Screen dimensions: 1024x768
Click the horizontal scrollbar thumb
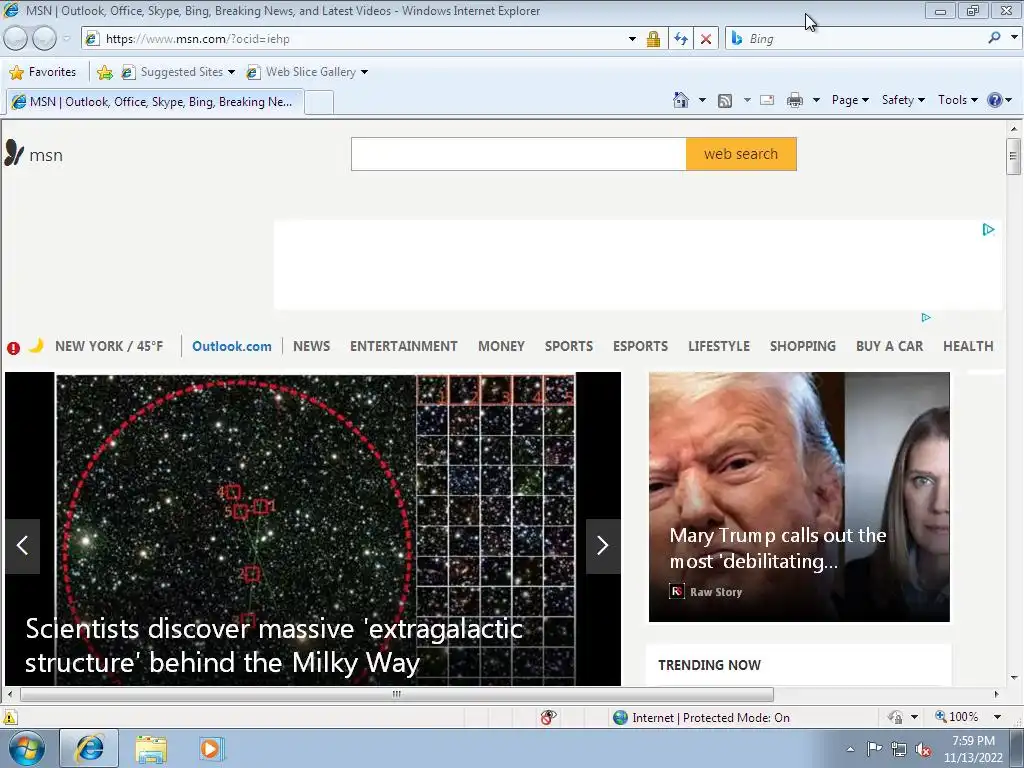(396, 694)
